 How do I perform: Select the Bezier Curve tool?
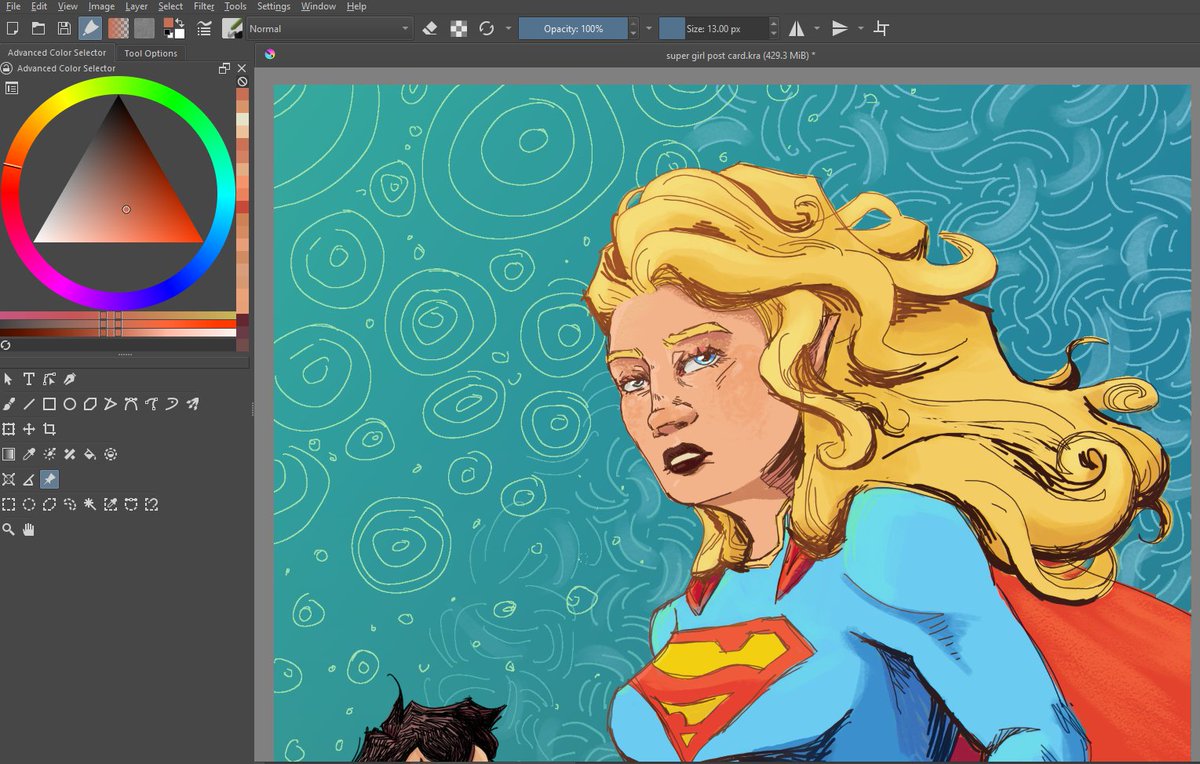coord(131,404)
